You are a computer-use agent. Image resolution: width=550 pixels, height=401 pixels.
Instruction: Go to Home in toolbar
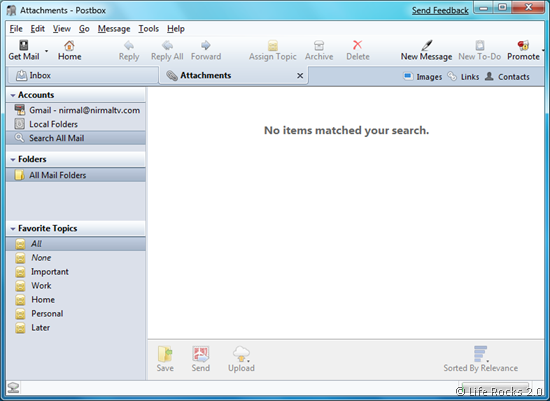[69, 51]
